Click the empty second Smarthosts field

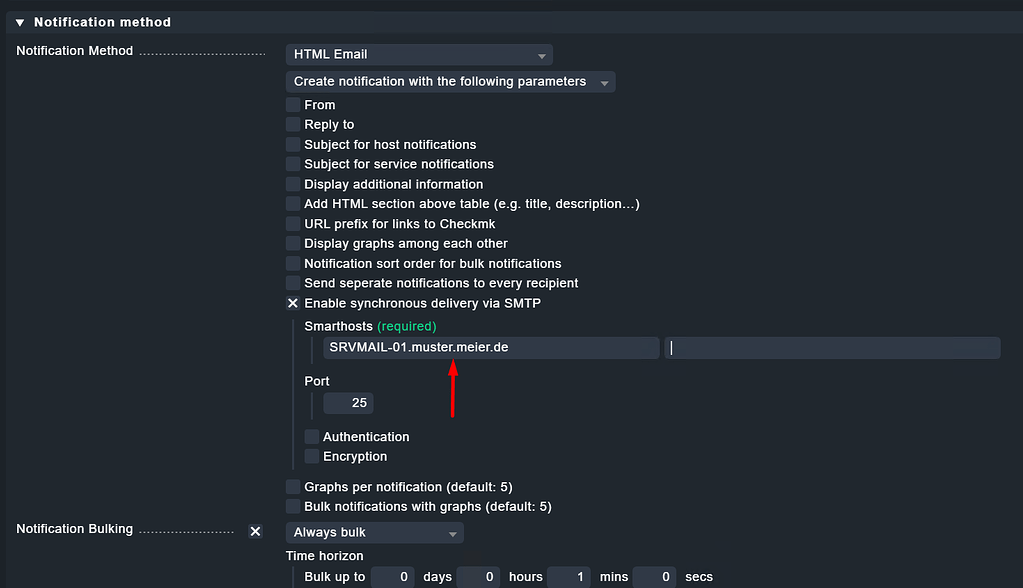pyautogui.click(x=832, y=347)
